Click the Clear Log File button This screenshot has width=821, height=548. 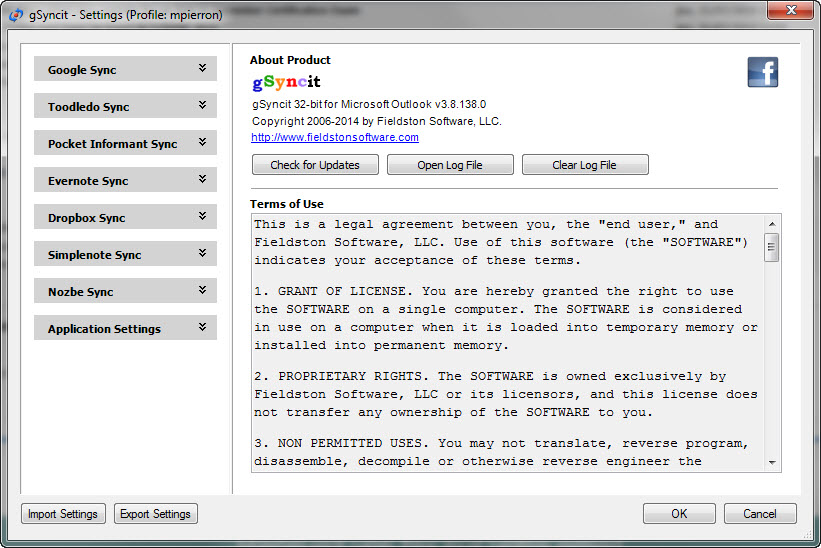pos(585,165)
